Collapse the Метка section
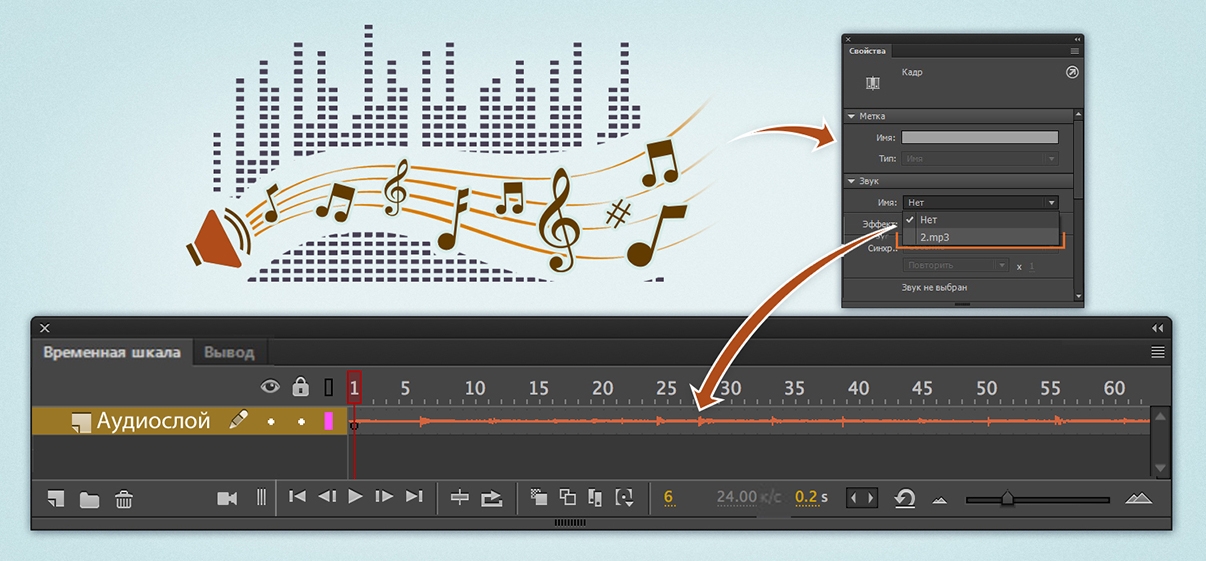This screenshot has height=561, width=1206. point(852,116)
